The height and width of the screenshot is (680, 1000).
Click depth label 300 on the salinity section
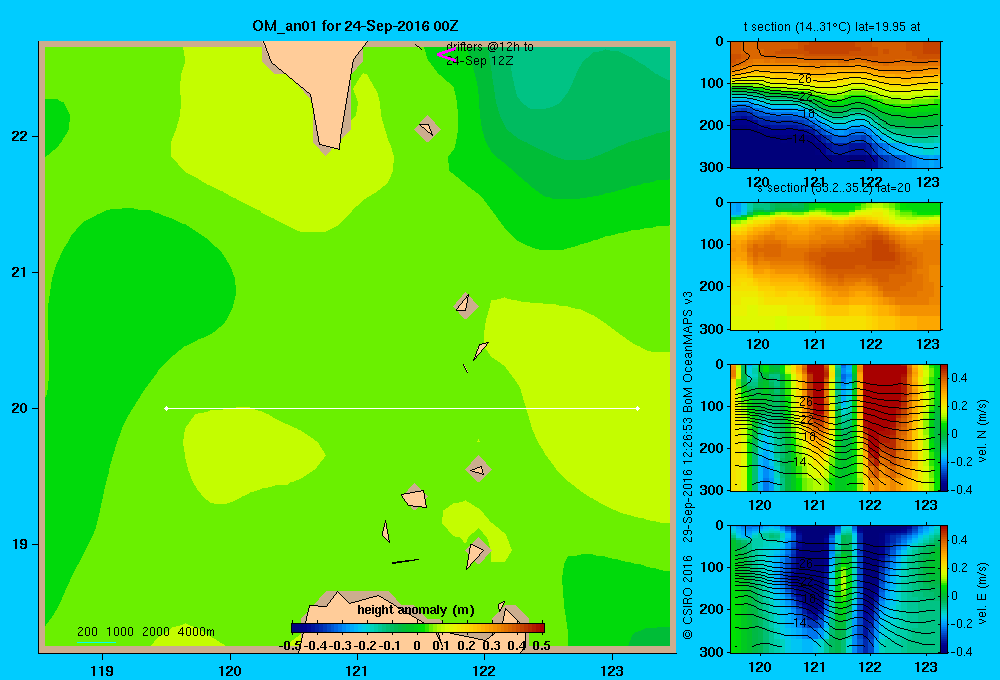pos(710,329)
